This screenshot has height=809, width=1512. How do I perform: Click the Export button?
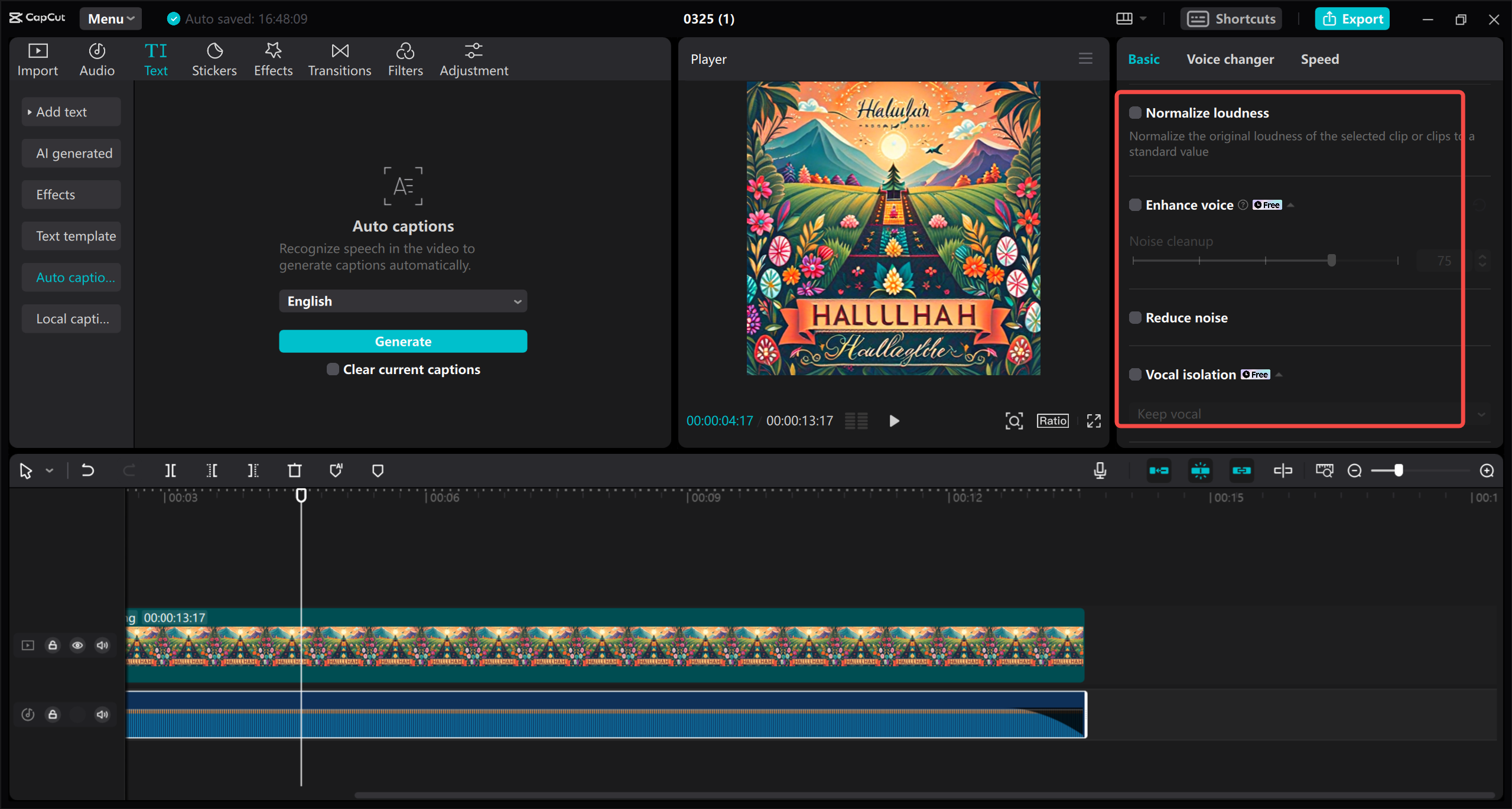pyautogui.click(x=1352, y=19)
